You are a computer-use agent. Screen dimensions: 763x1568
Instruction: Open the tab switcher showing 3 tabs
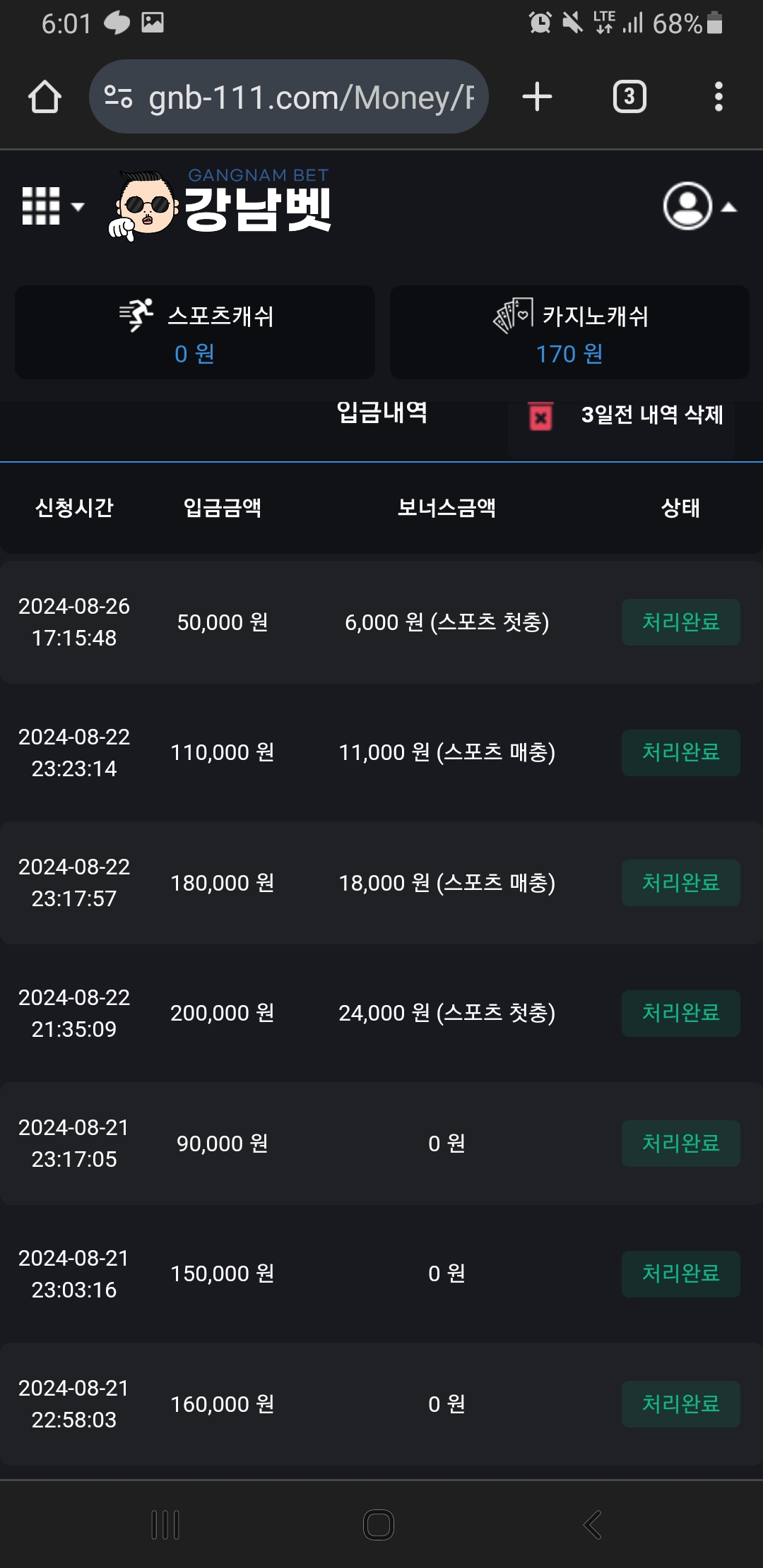point(629,97)
